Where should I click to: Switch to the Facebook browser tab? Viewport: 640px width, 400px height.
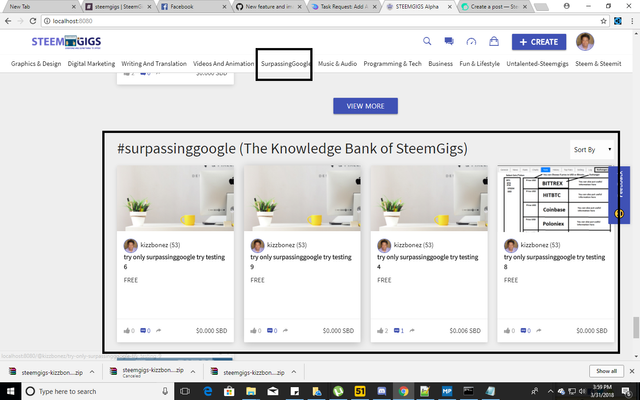point(193,7)
